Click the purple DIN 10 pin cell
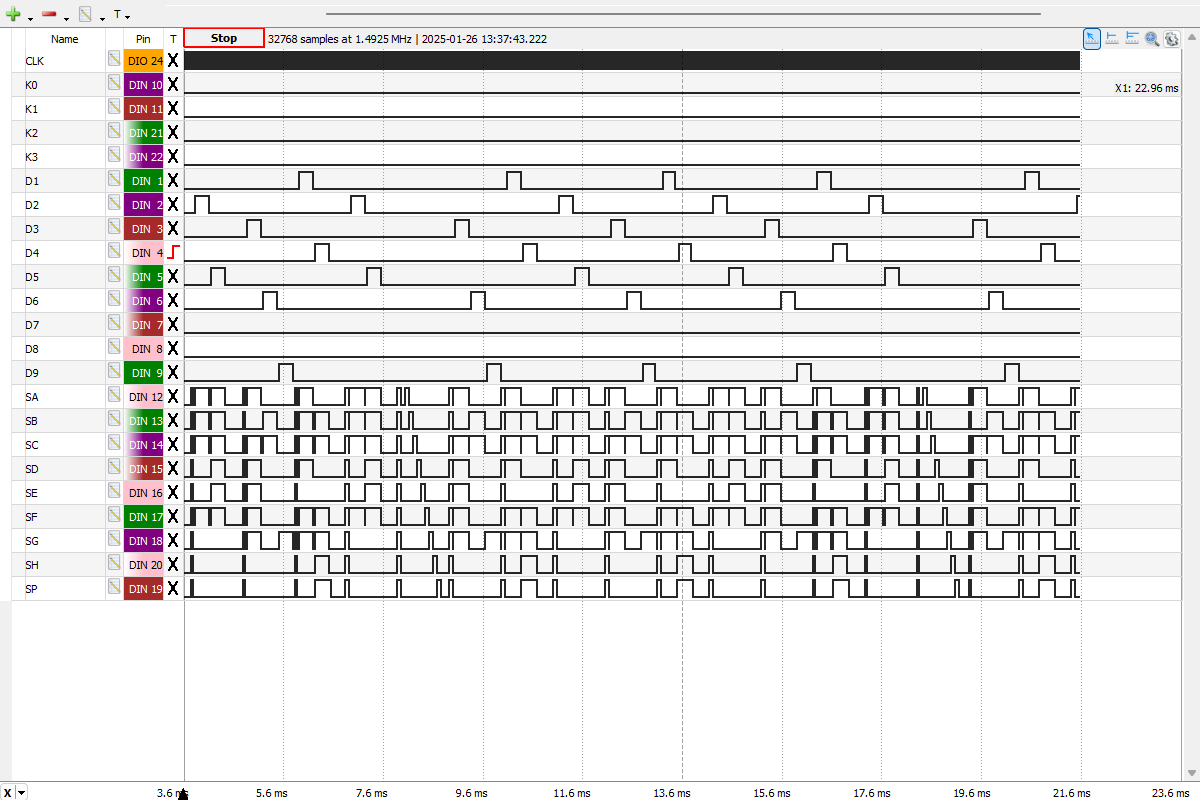This screenshot has height=800, width=1200. (144, 84)
